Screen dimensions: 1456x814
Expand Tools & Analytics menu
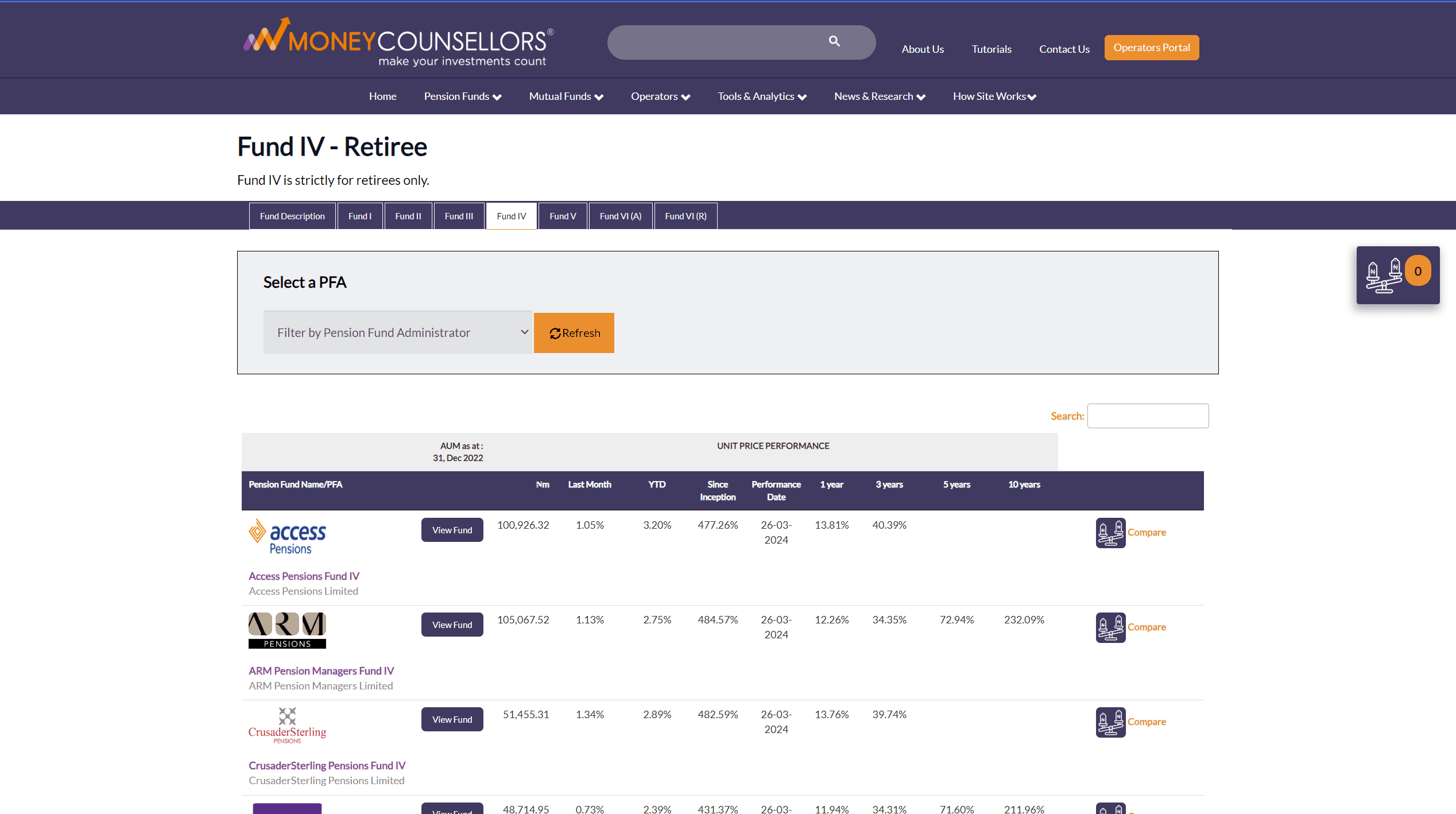[x=762, y=96]
